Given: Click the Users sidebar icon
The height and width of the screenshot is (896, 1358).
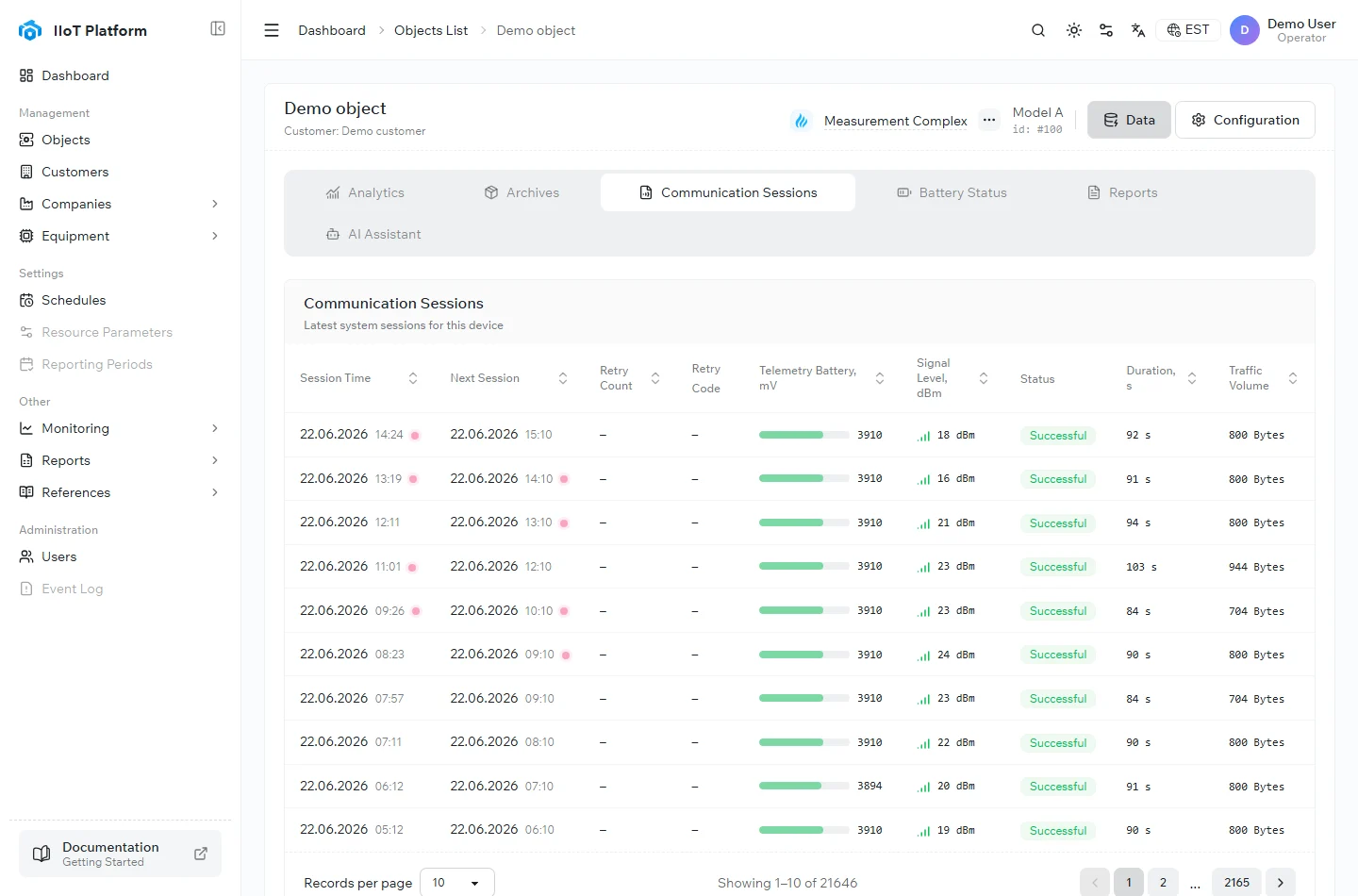Looking at the screenshot, I should 26,556.
